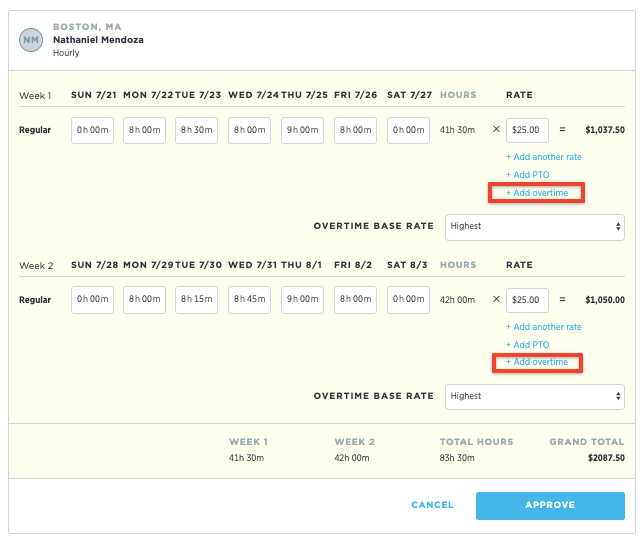Select Sunday 7/21 hours field
The width and height of the screenshot is (643, 547).
click(x=92, y=130)
